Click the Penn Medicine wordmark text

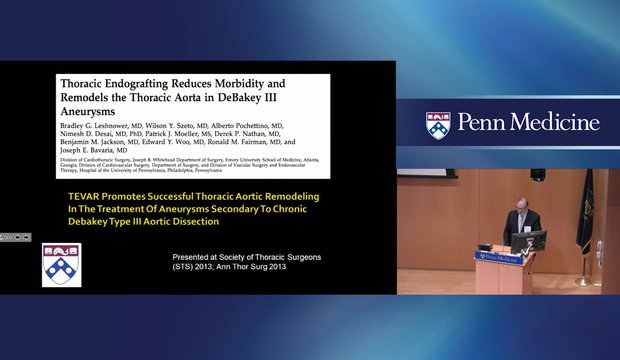click(x=529, y=122)
